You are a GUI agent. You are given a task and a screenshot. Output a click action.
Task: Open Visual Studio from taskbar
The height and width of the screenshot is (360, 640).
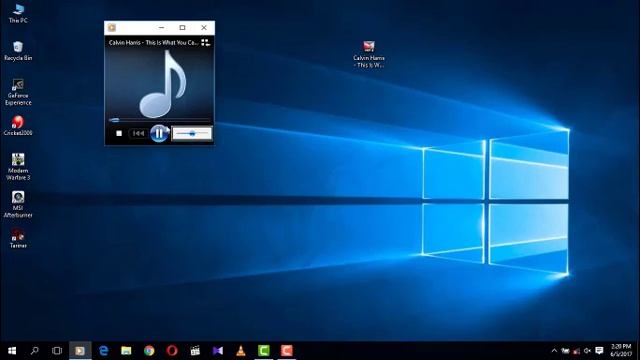(x=218, y=351)
